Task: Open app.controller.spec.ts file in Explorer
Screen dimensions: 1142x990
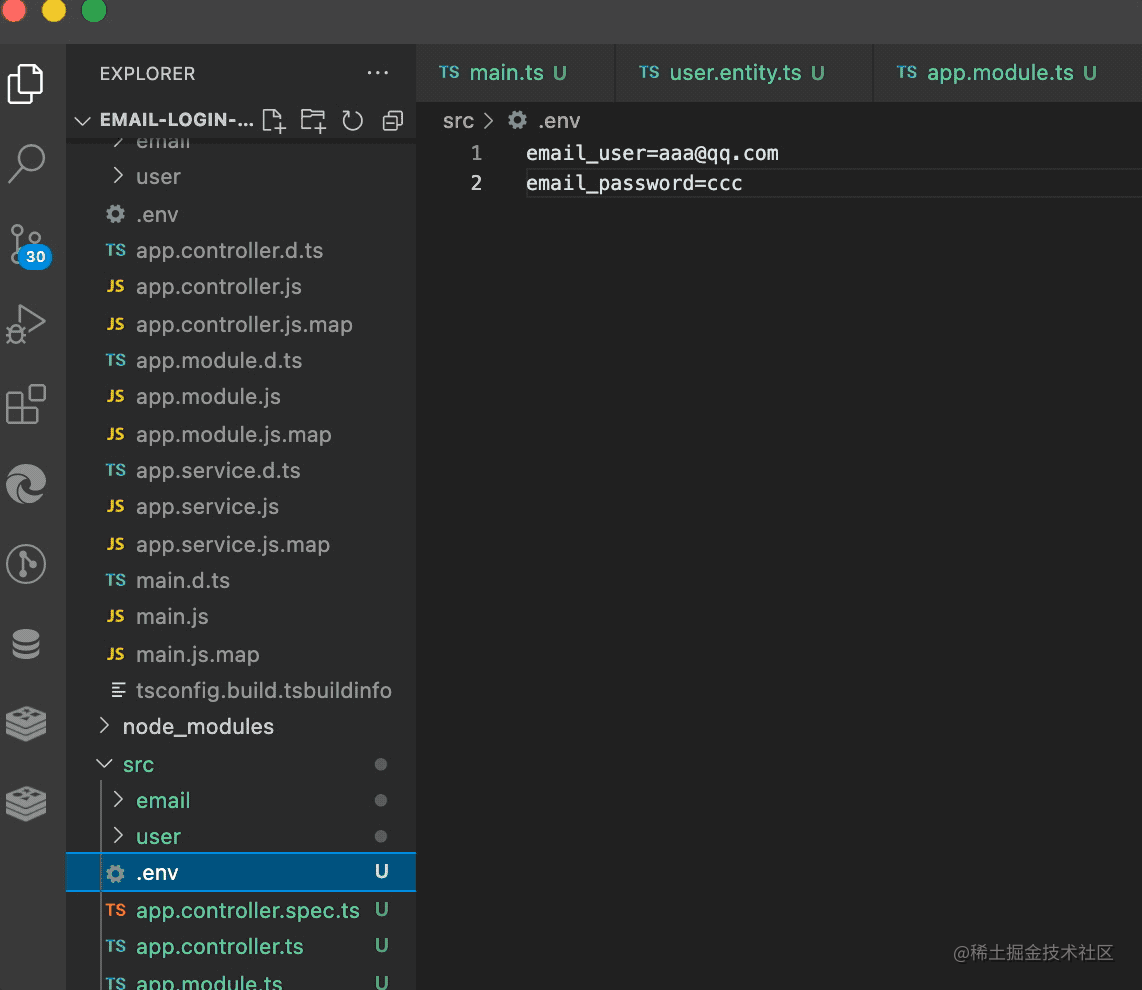Action: [247, 911]
